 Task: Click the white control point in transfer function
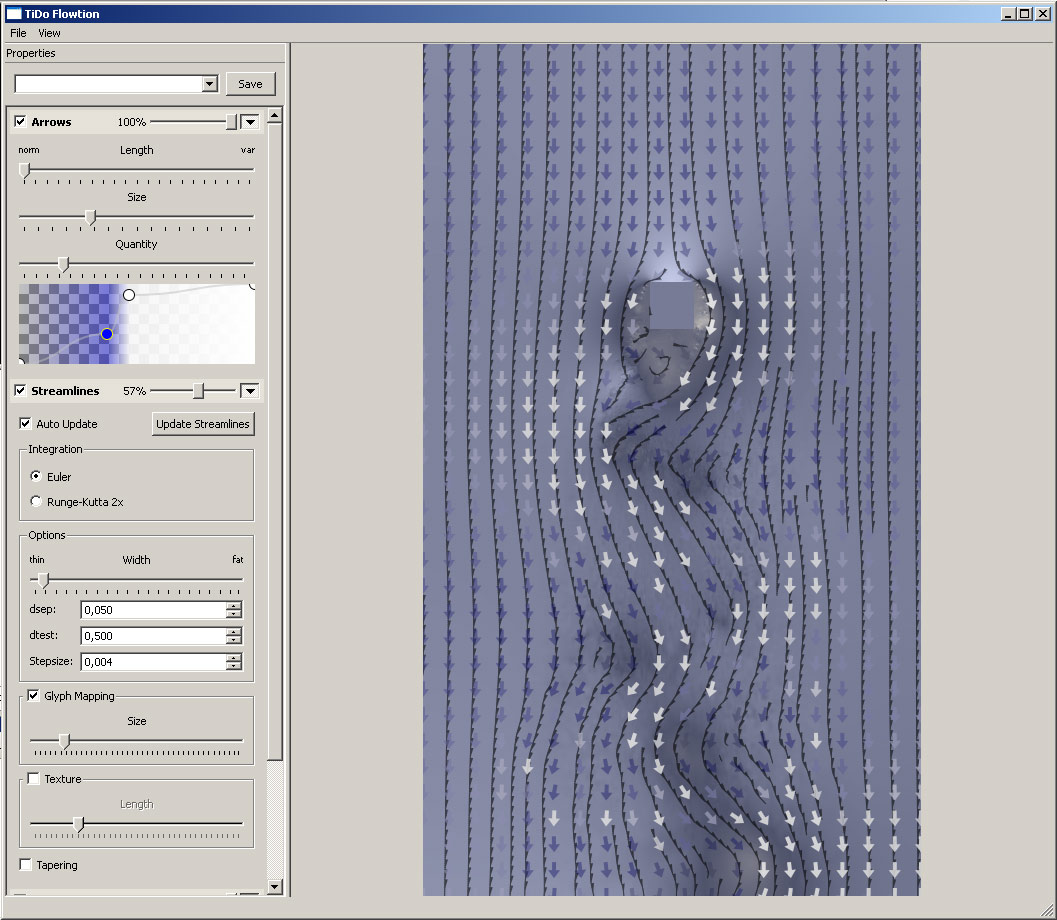tap(128, 295)
